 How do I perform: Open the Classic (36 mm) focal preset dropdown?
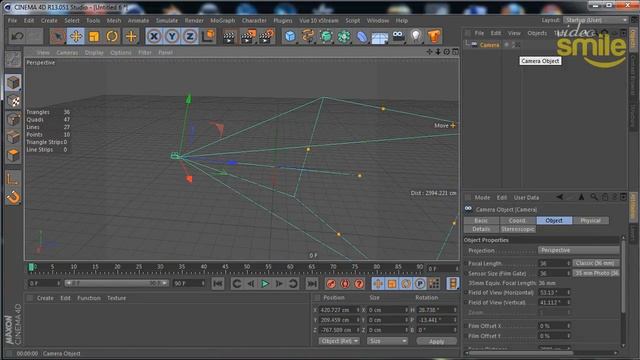596,263
